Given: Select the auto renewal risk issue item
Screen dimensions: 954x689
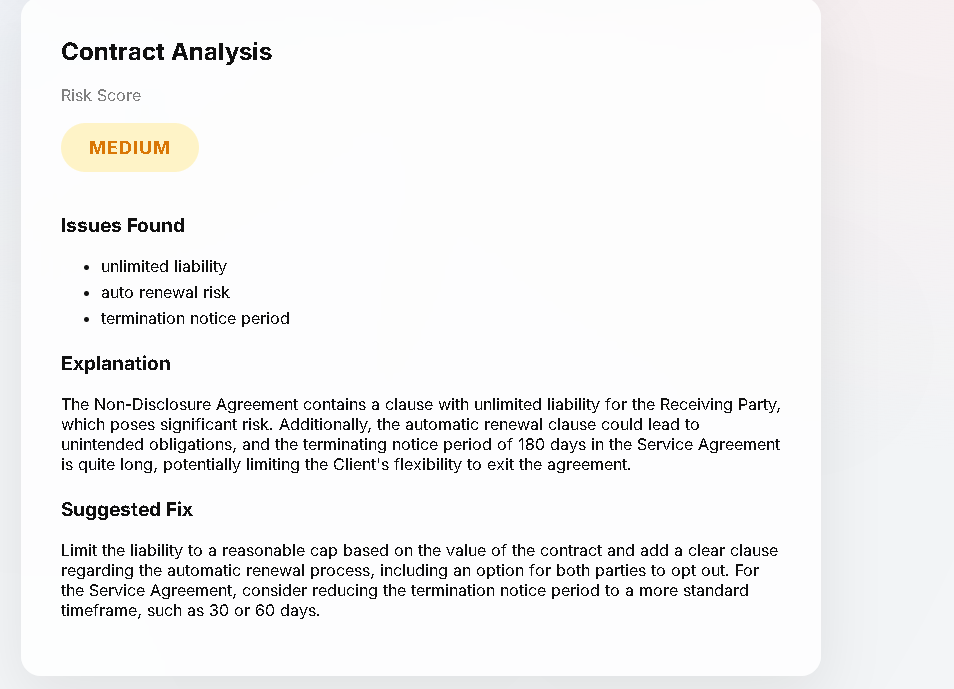Looking at the screenshot, I should tap(165, 293).
